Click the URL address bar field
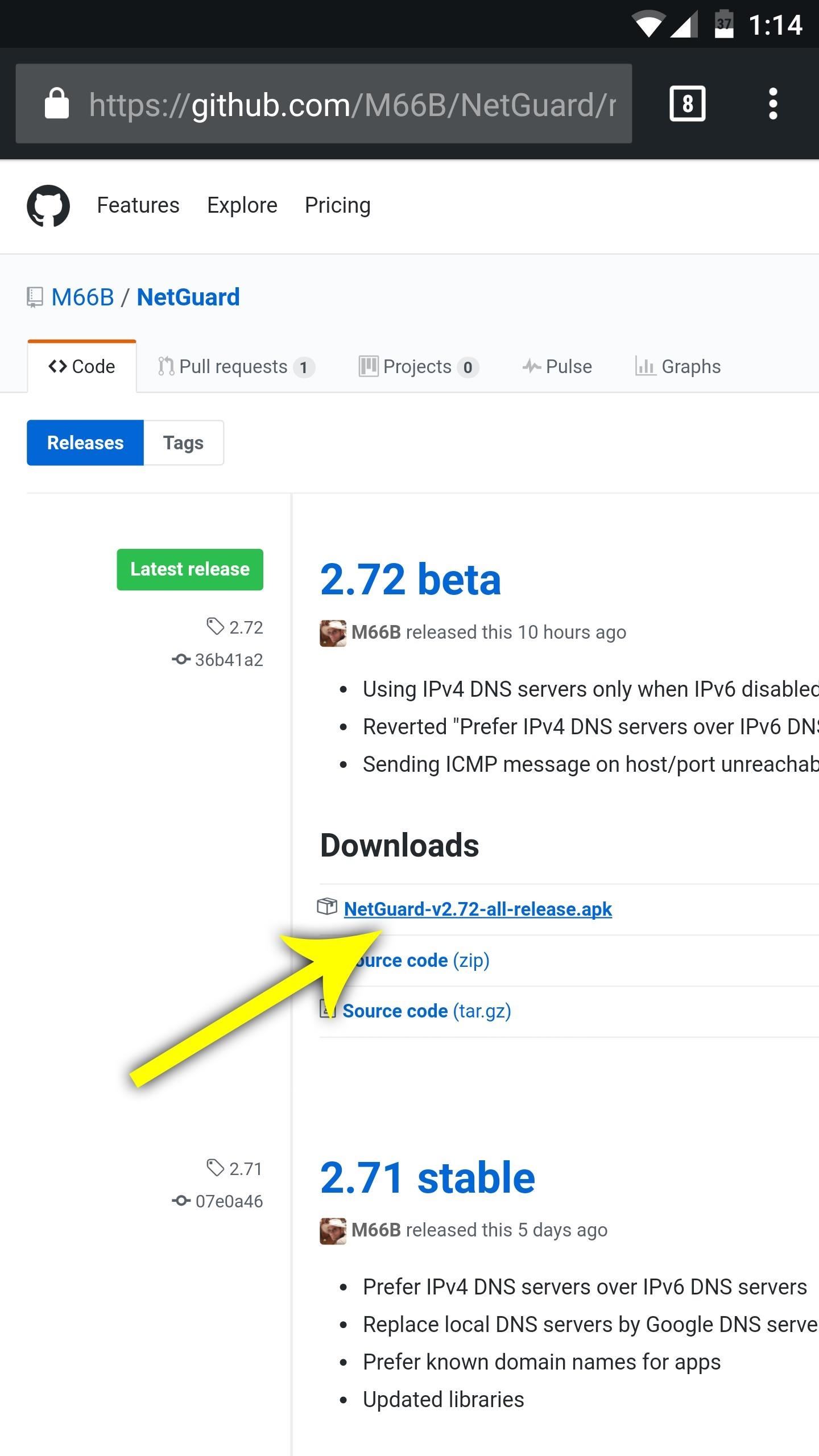 tap(324, 104)
